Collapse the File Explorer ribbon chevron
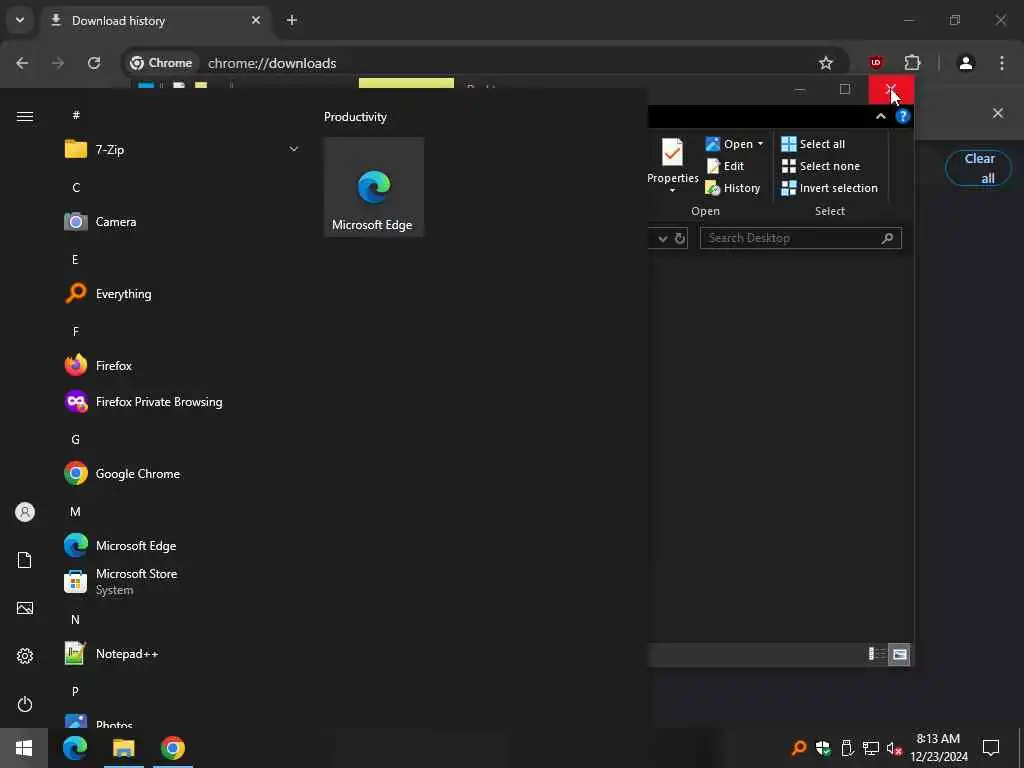The height and width of the screenshot is (768, 1024). click(x=880, y=116)
